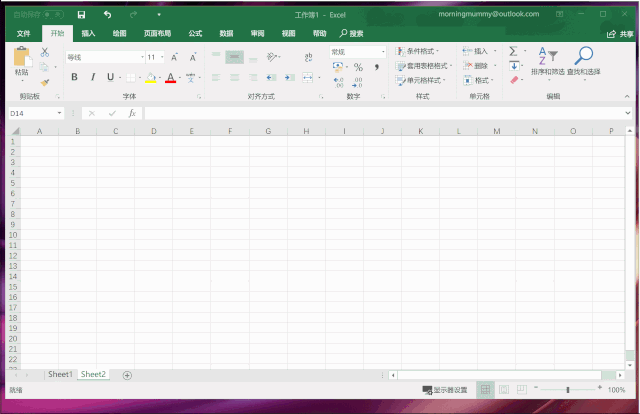
Task: Increase font size with larger A
Action: coord(174,57)
